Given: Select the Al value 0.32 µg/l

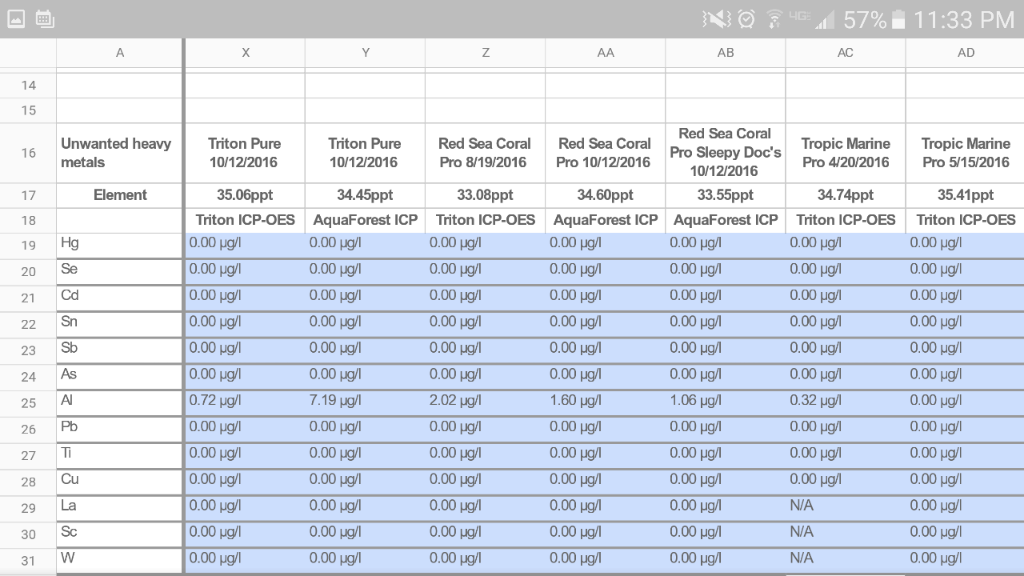Looking at the screenshot, I should 846,401.
